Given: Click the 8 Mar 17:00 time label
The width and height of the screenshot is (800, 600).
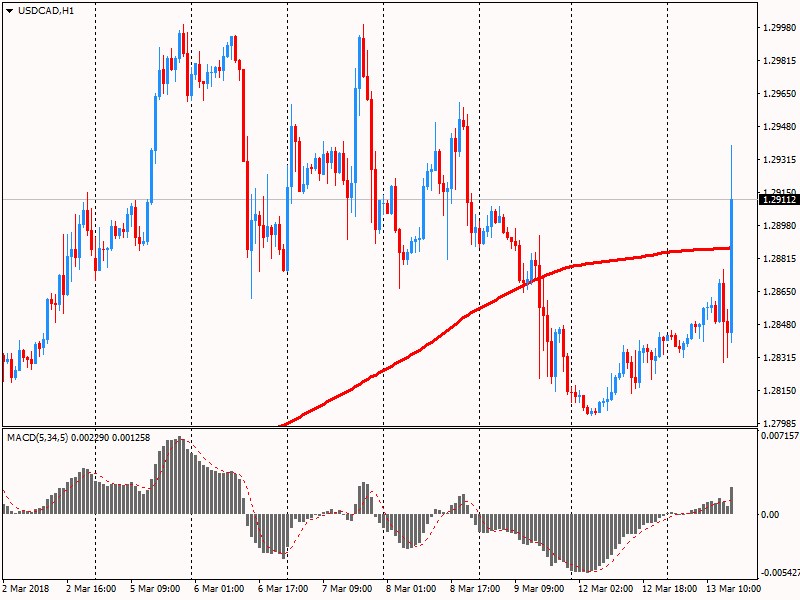Looking at the screenshot, I should pos(475,589).
